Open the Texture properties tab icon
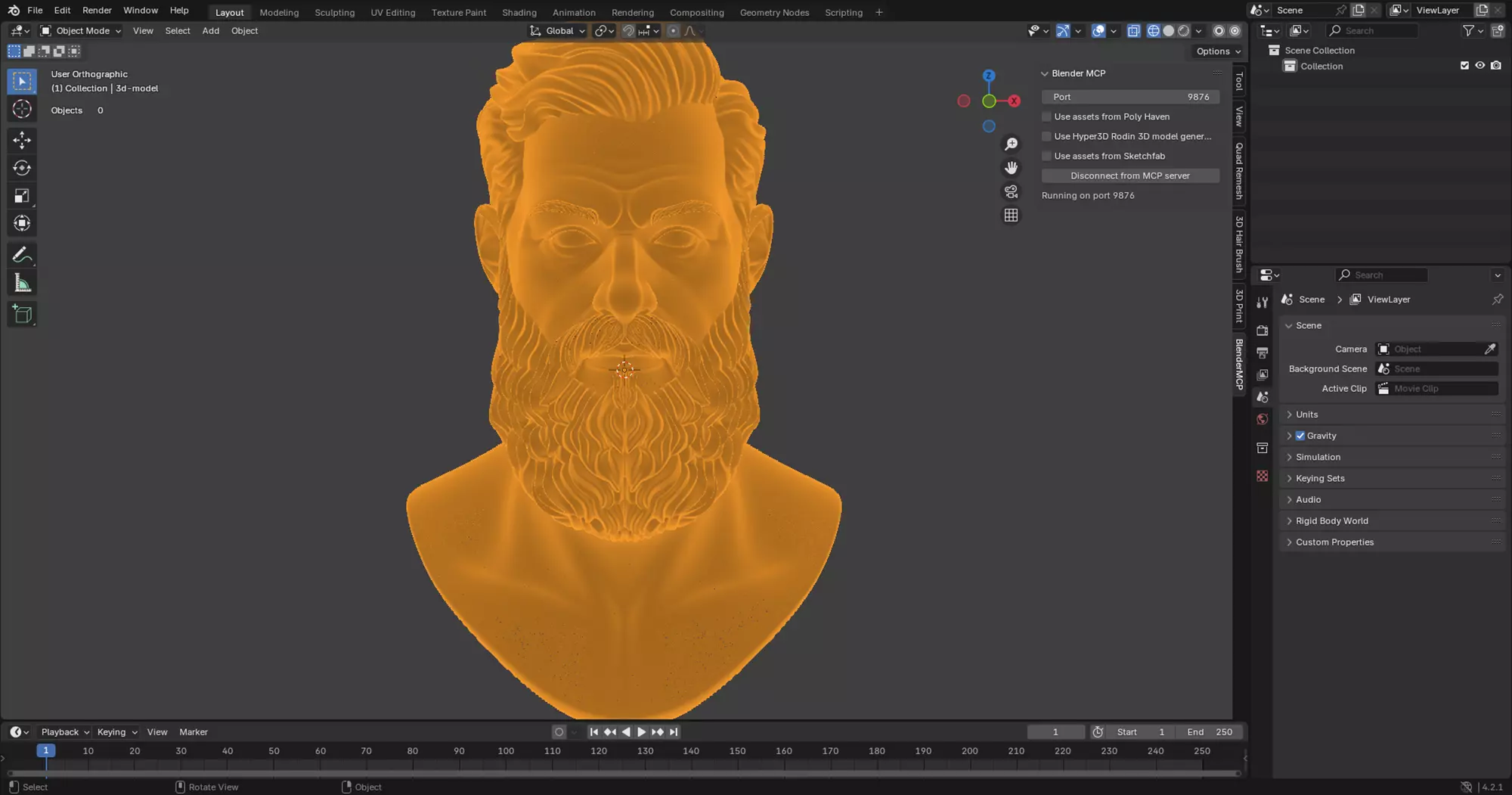This screenshot has width=1512, height=795. click(1262, 476)
